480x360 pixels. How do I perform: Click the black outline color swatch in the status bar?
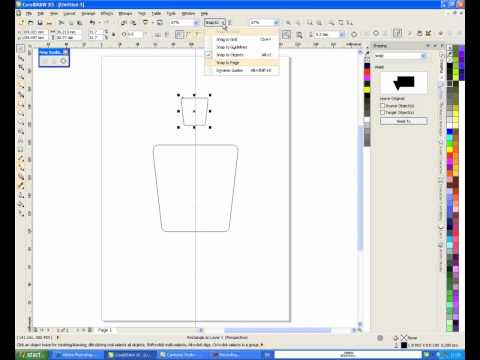404,345
